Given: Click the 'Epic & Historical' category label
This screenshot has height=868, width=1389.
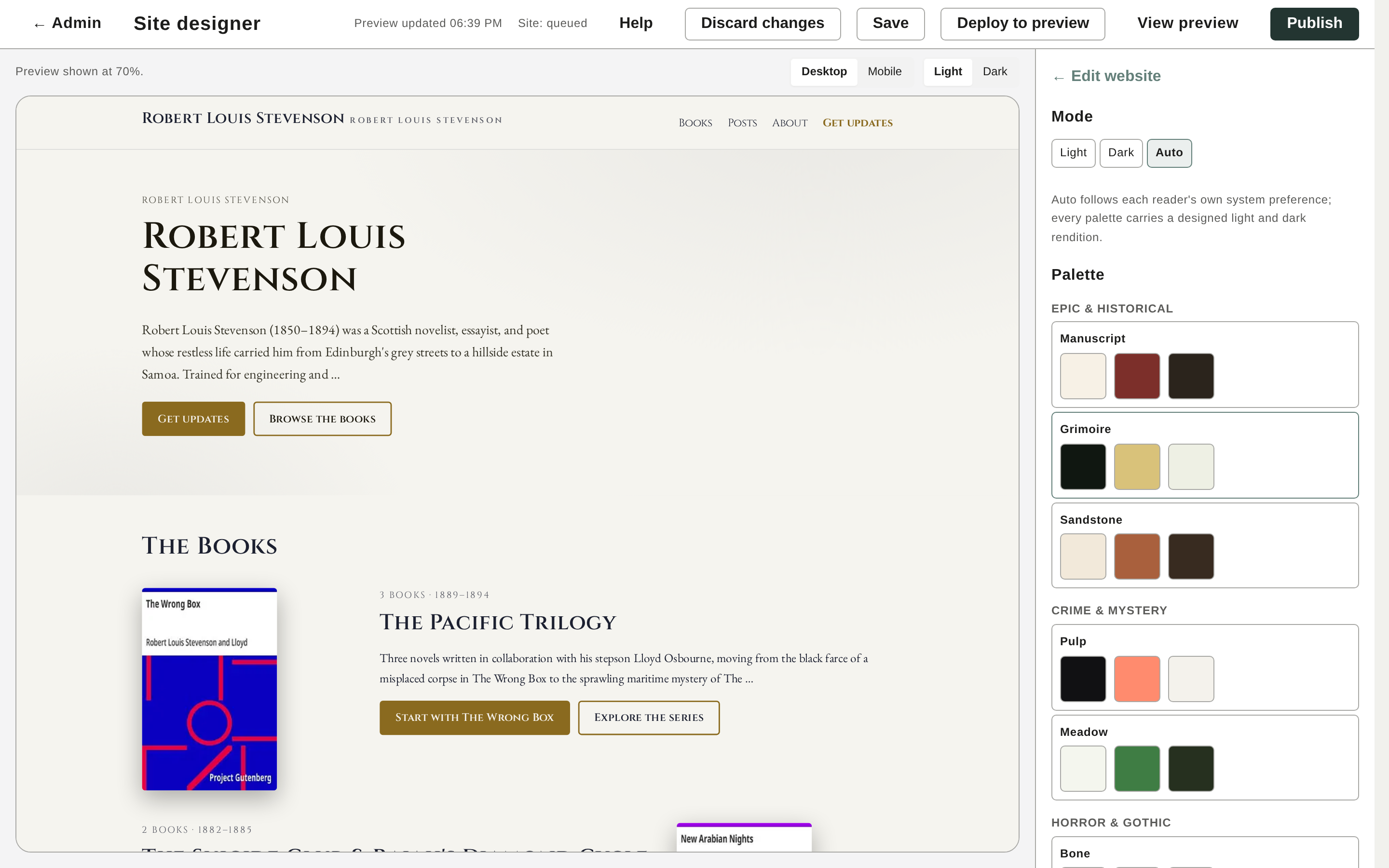Looking at the screenshot, I should [x=1112, y=309].
